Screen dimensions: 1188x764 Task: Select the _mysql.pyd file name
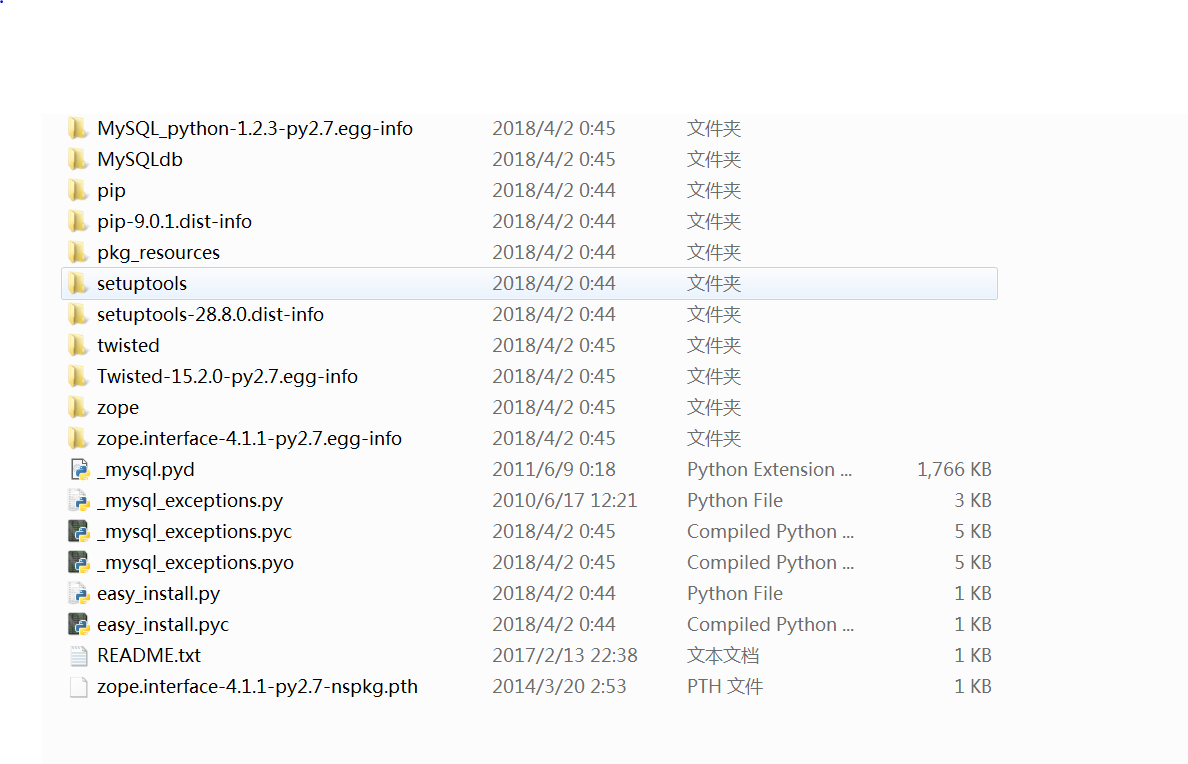click(145, 470)
